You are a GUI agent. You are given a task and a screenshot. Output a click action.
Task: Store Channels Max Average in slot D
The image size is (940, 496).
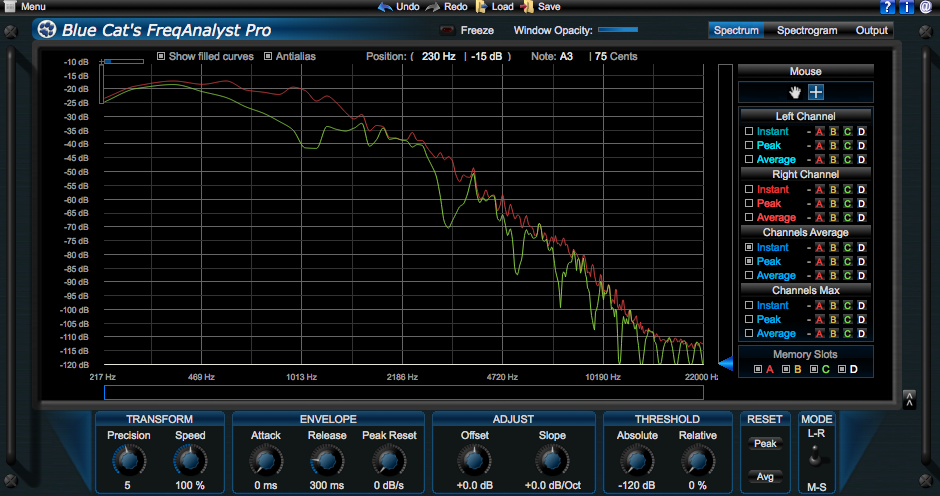[861, 333]
